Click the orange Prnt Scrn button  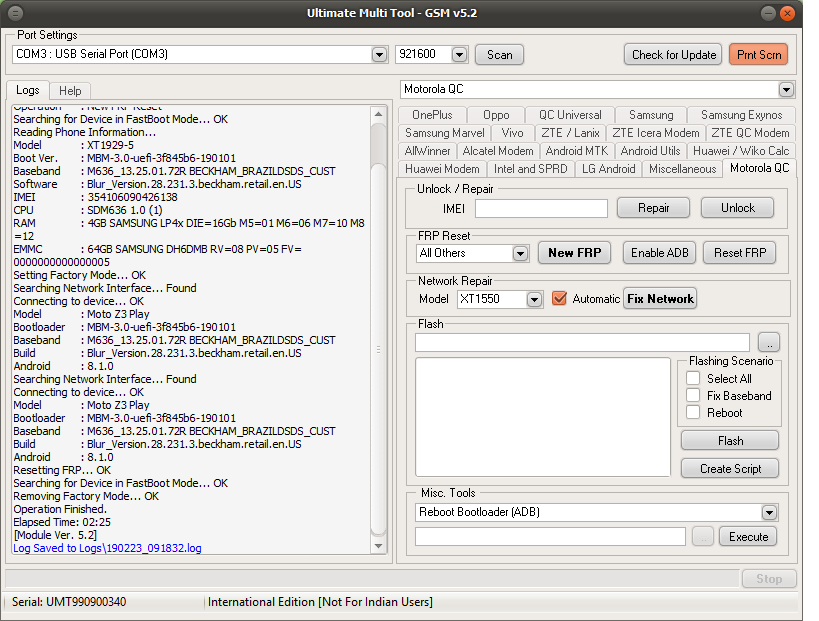tap(758, 54)
